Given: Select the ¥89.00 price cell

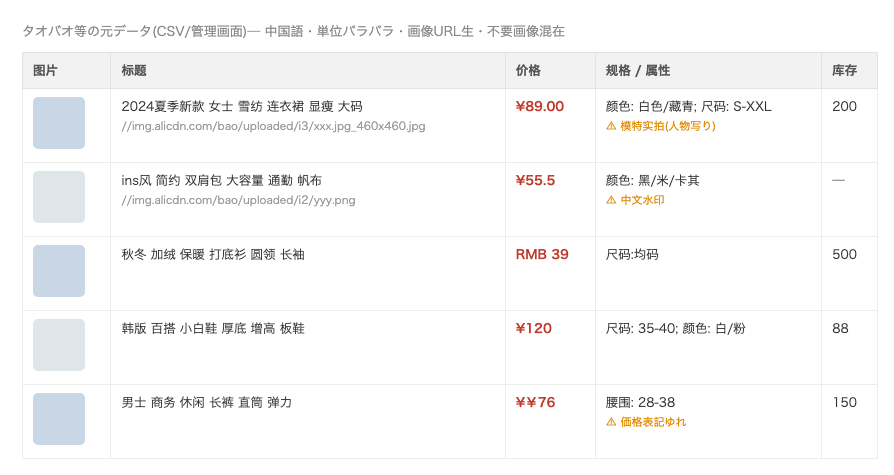Looking at the screenshot, I should point(539,107).
